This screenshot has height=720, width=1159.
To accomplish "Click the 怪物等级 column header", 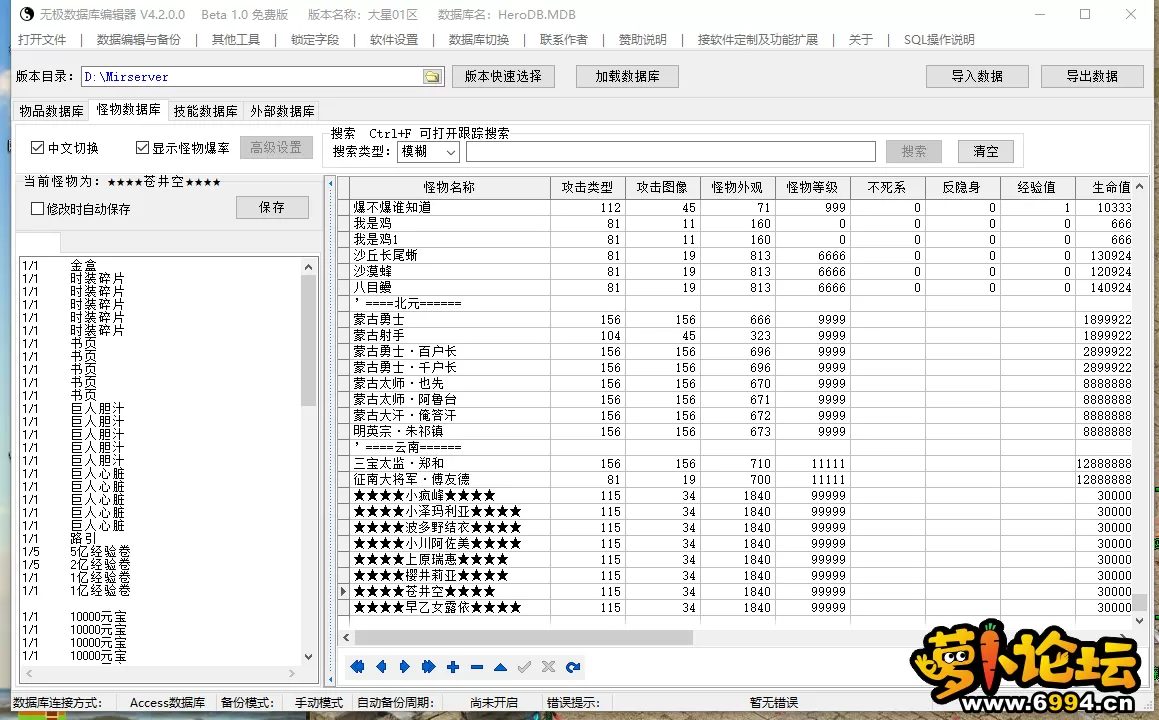I will (812, 187).
